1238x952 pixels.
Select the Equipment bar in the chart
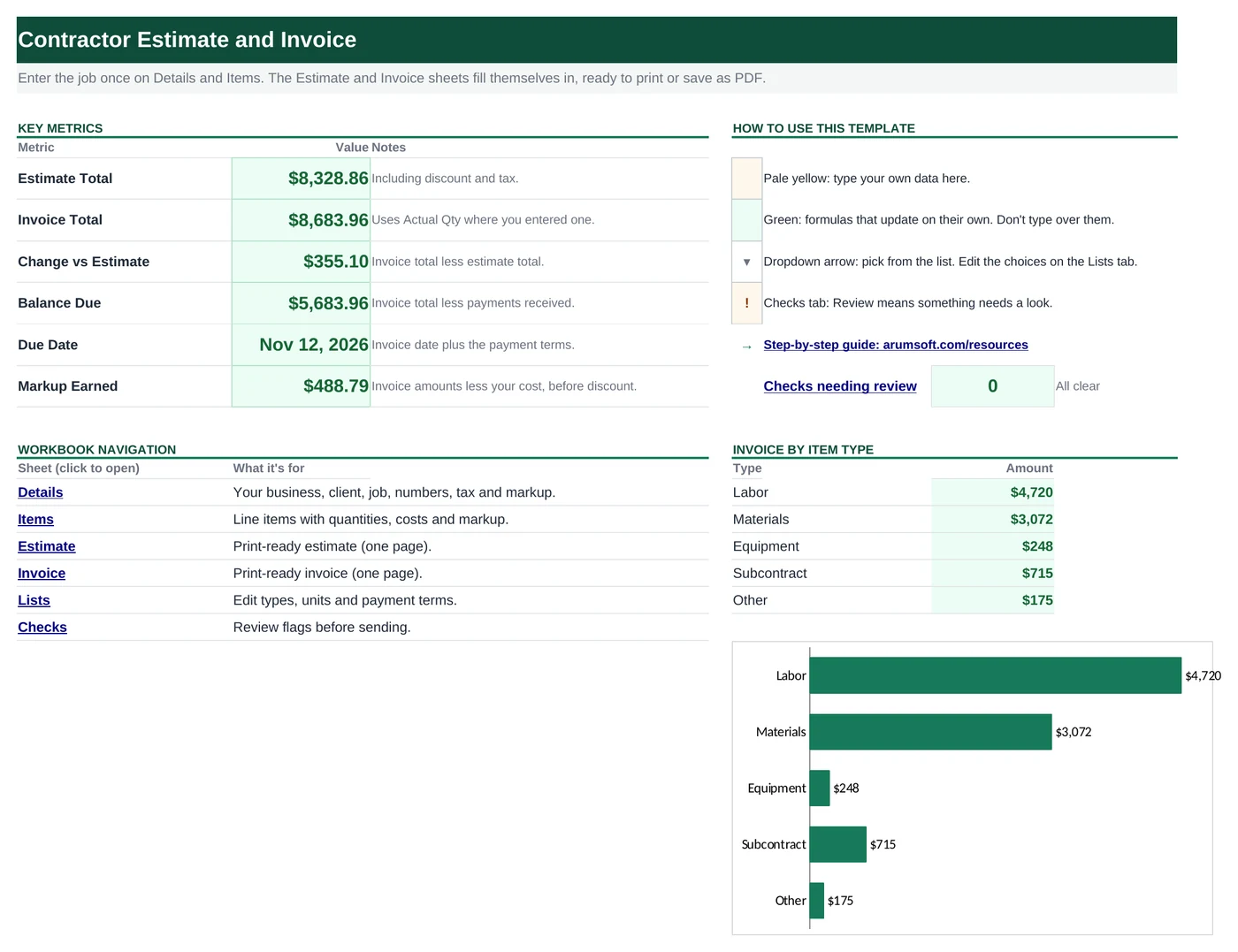(820, 788)
